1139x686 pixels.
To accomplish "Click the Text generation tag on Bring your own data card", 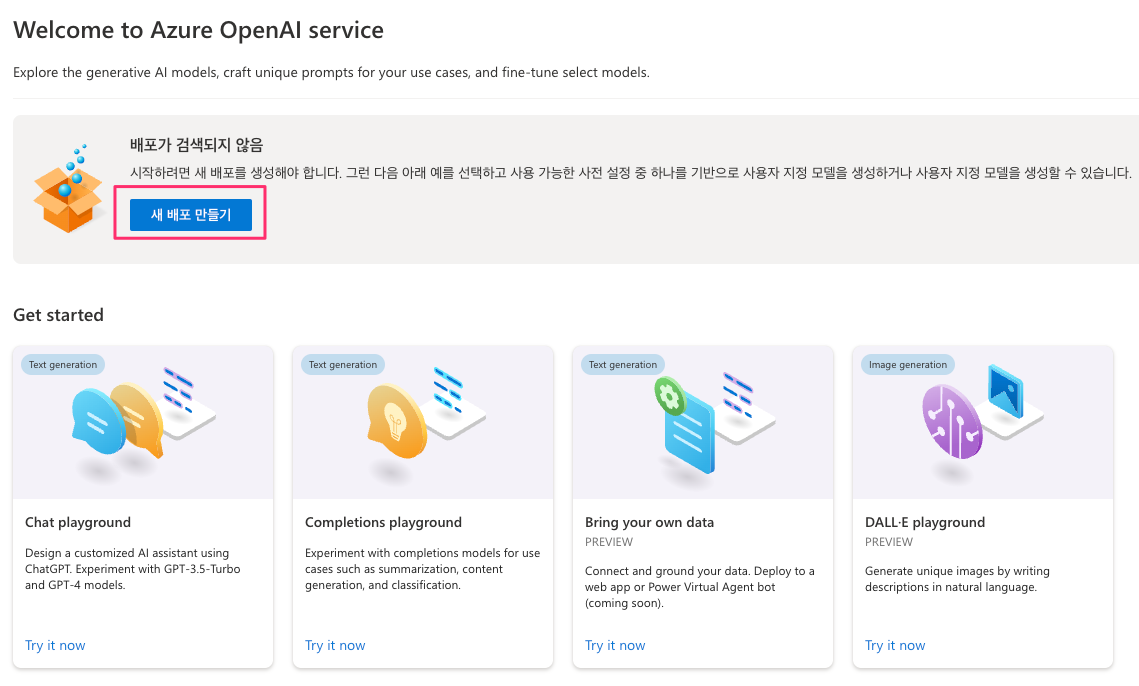I will tap(623, 365).
